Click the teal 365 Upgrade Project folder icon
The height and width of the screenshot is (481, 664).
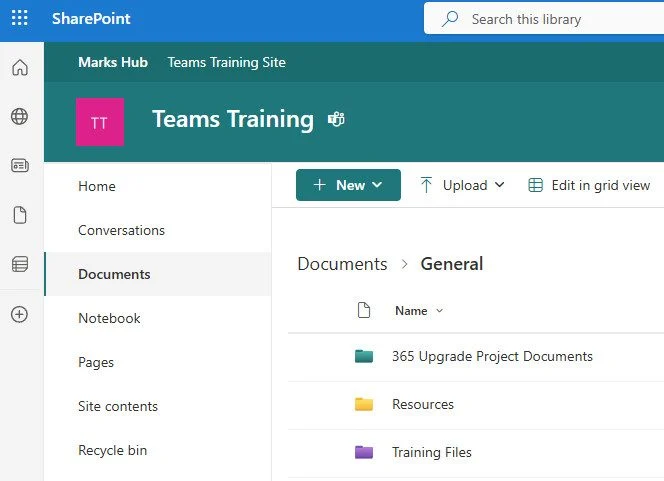point(364,357)
